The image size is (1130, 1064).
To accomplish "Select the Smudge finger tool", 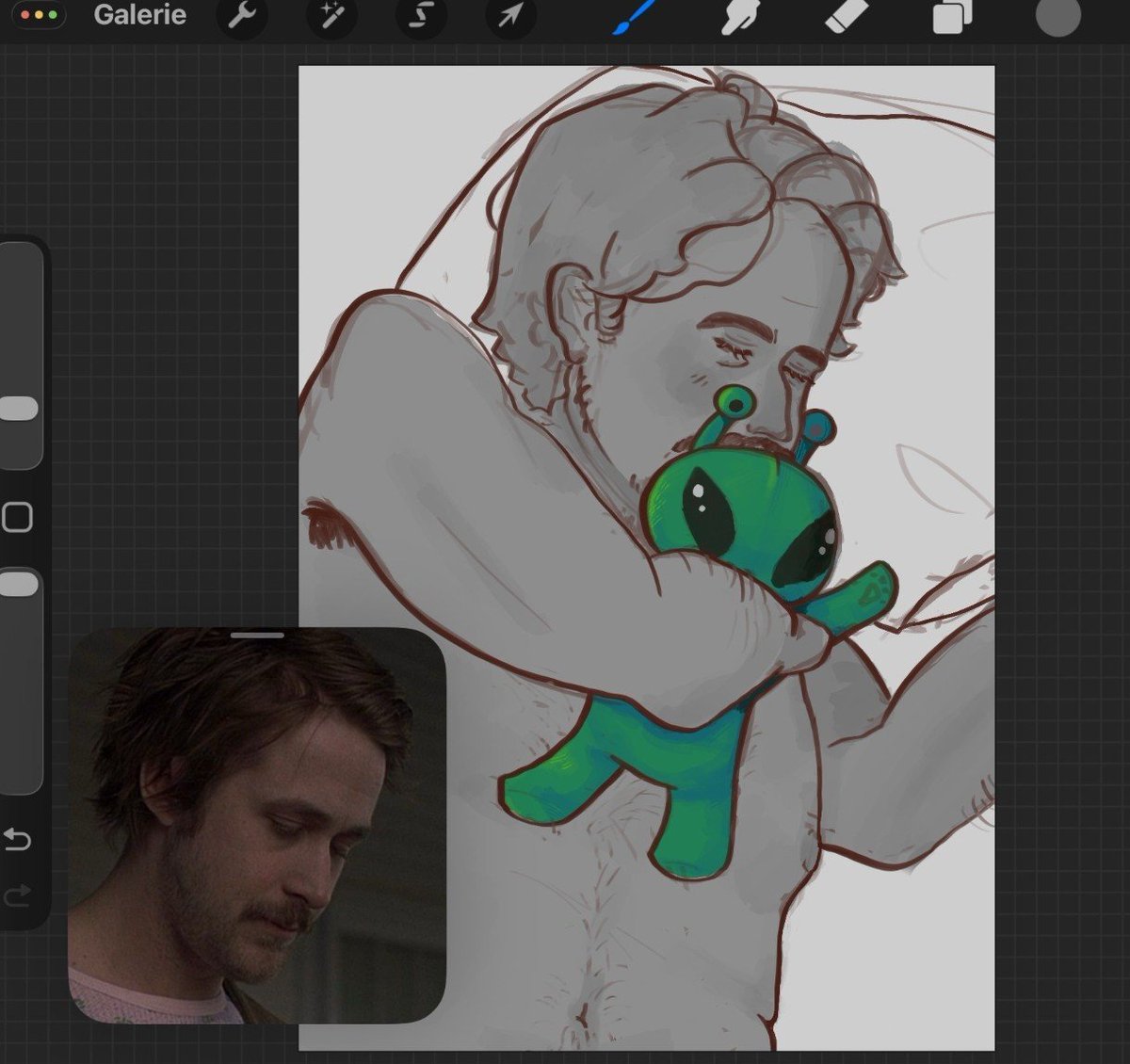I will [x=740, y=17].
